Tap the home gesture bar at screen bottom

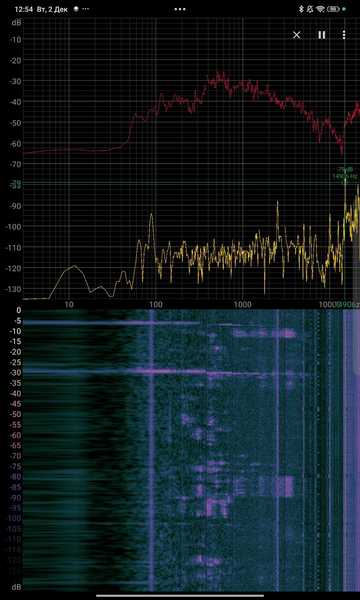(x=180, y=595)
